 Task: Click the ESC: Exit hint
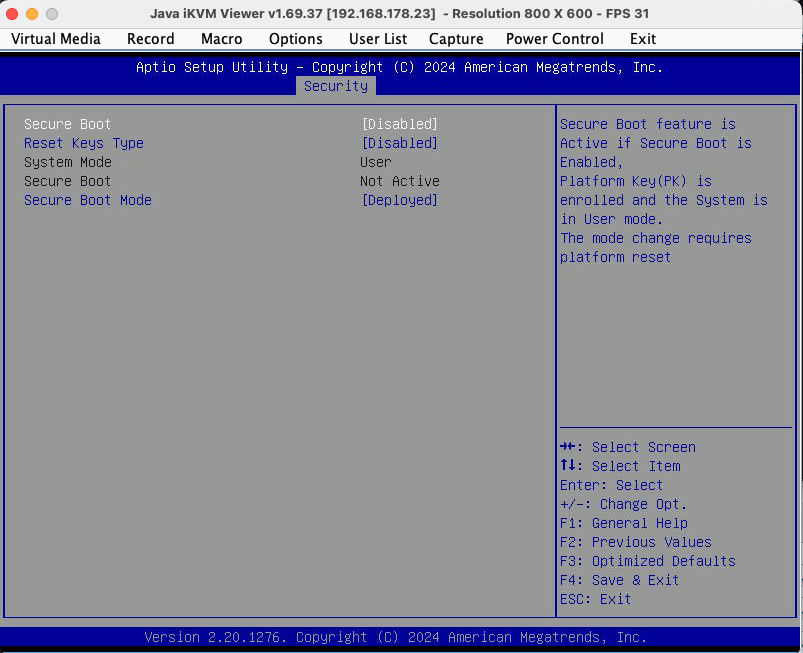click(596, 599)
